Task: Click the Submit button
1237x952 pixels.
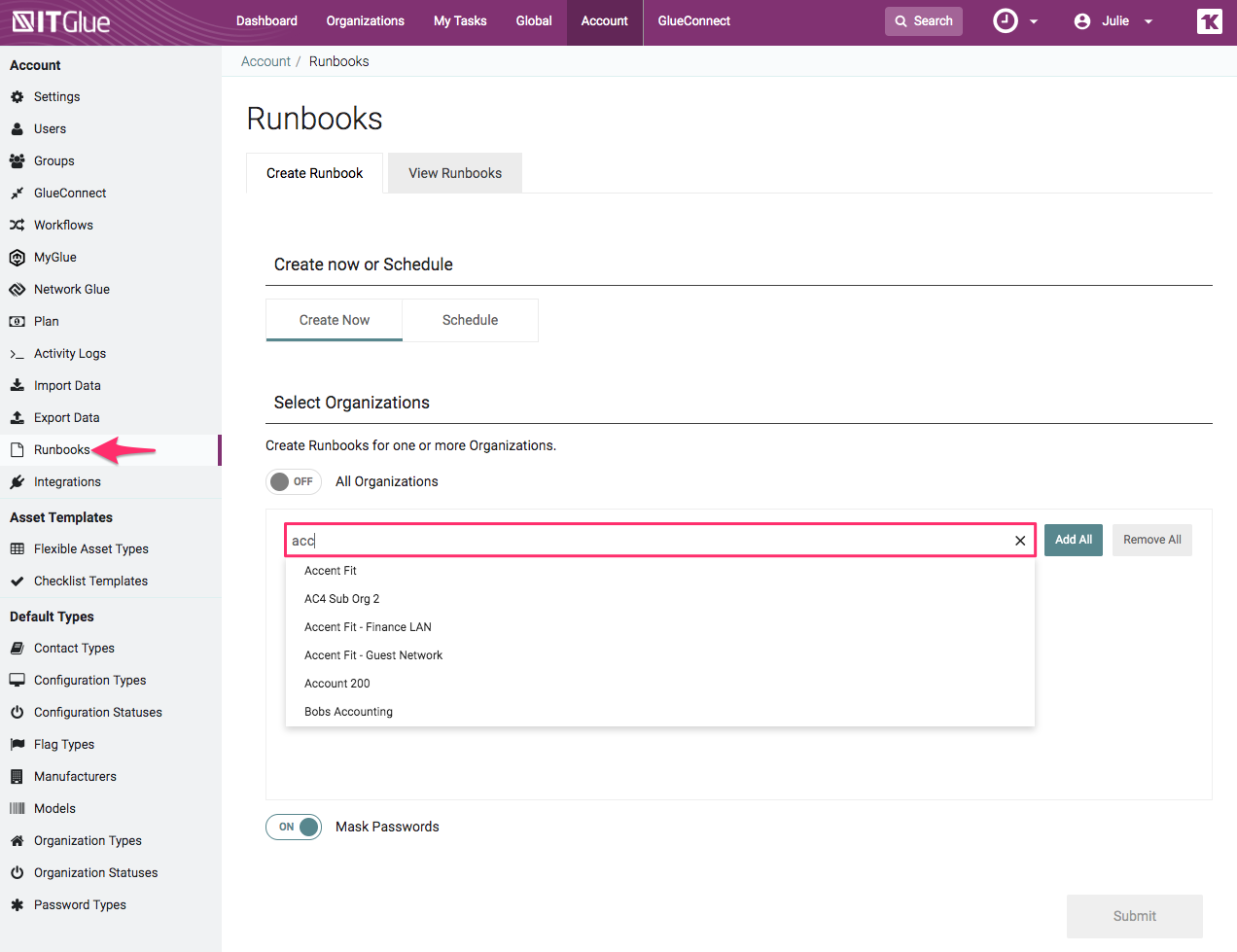Action: 1135,916
